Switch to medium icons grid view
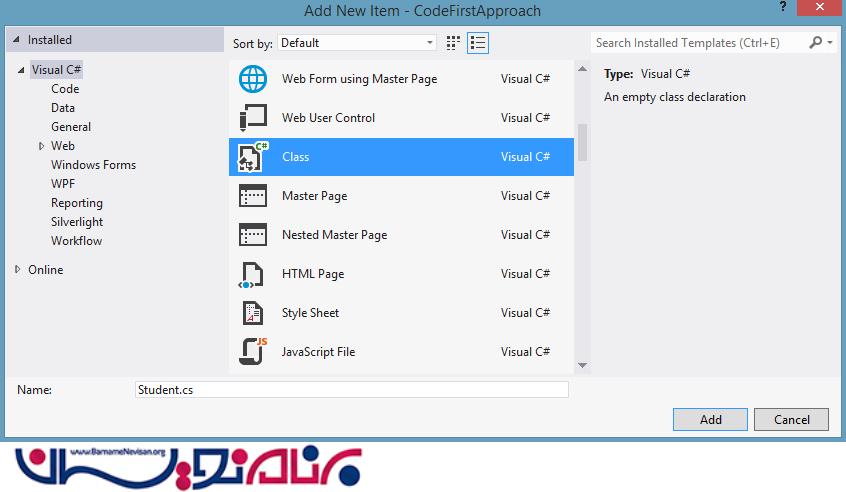846x492 pixels. click(x=454, y=43)
